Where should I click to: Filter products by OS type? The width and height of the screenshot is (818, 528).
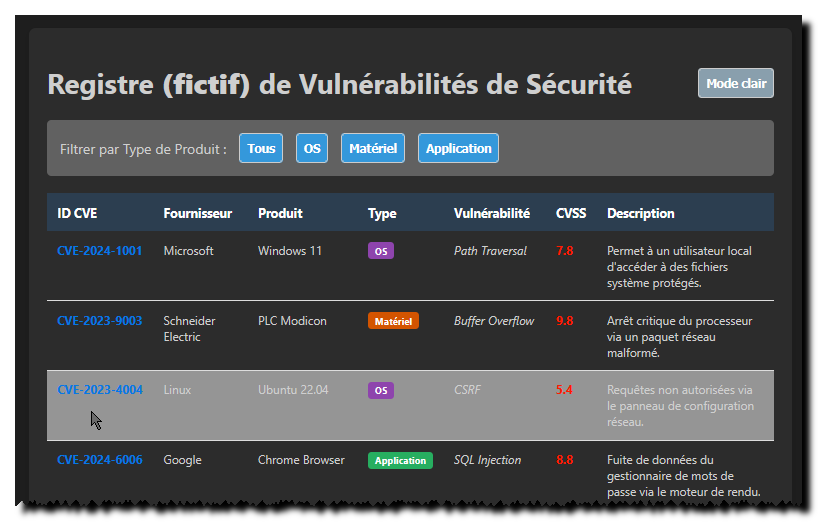coord(312,148)
